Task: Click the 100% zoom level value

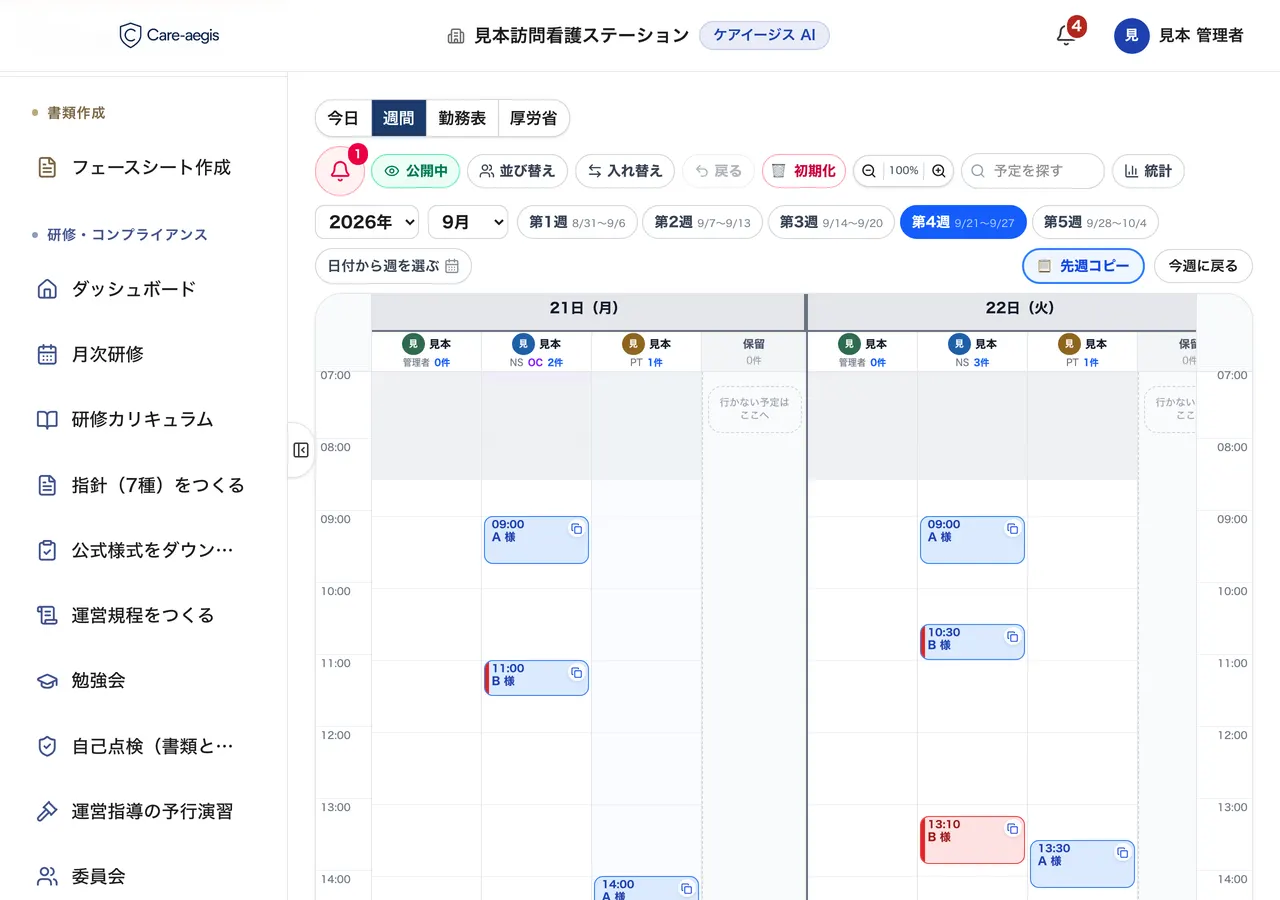Action: 903,171
